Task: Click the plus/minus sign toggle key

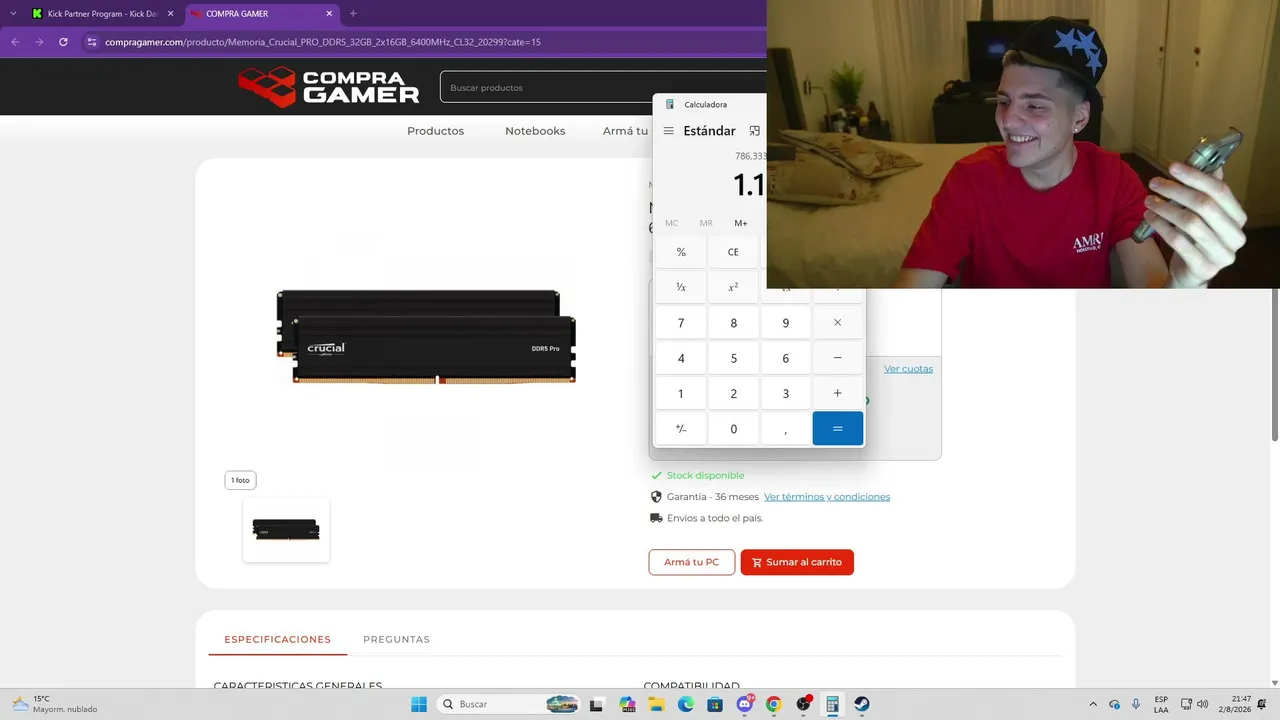Action: (x=681, y=429)
